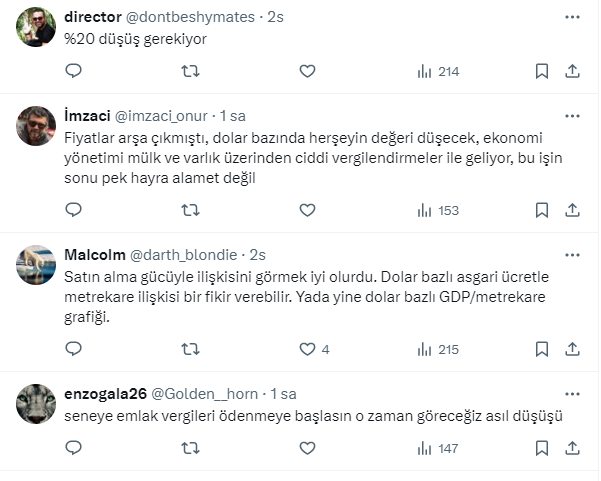The height and width of the screenshot is (481, 601).
Task: View analytics showing 153 views
Action: (x=436, y=210)
